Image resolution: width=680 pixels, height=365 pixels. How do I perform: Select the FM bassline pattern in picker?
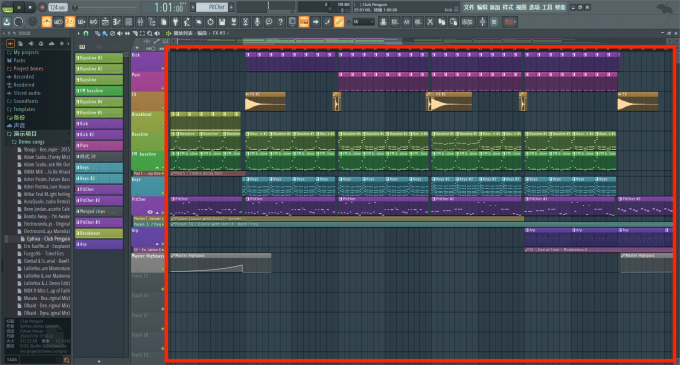tap(99, 91)
